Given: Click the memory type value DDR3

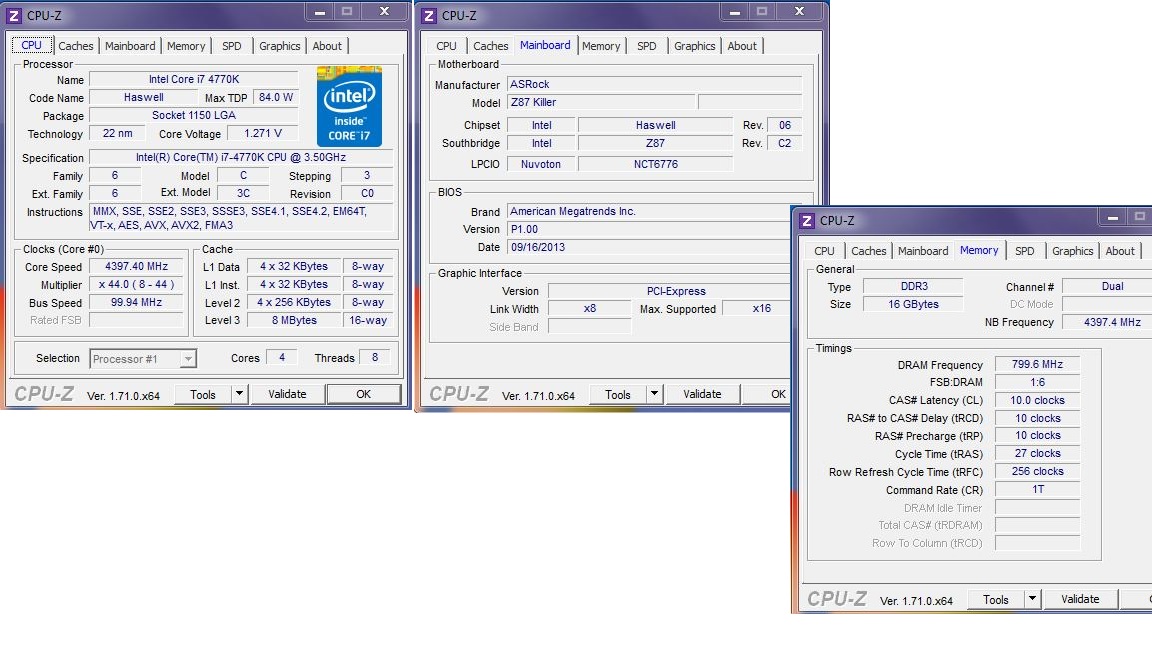Looking at the screenshot, I should click(914, 286).
